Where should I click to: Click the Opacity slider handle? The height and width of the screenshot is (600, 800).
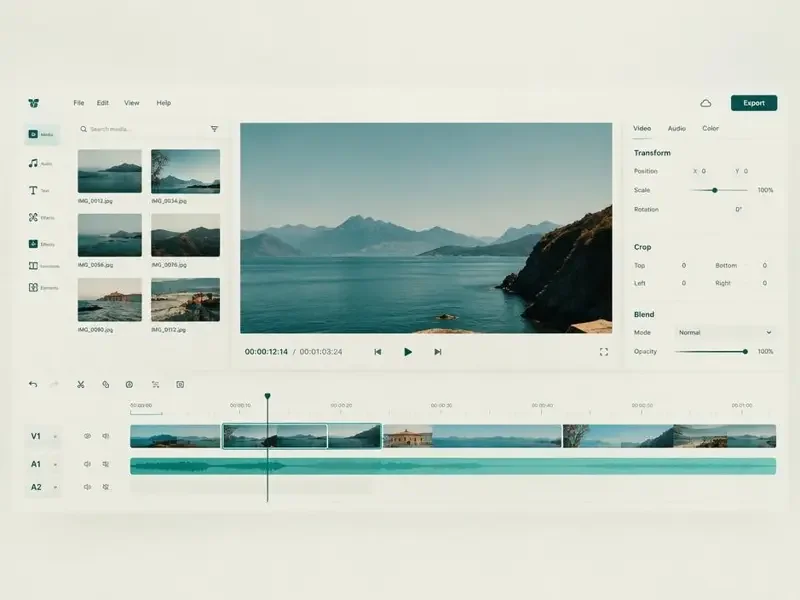745,352
